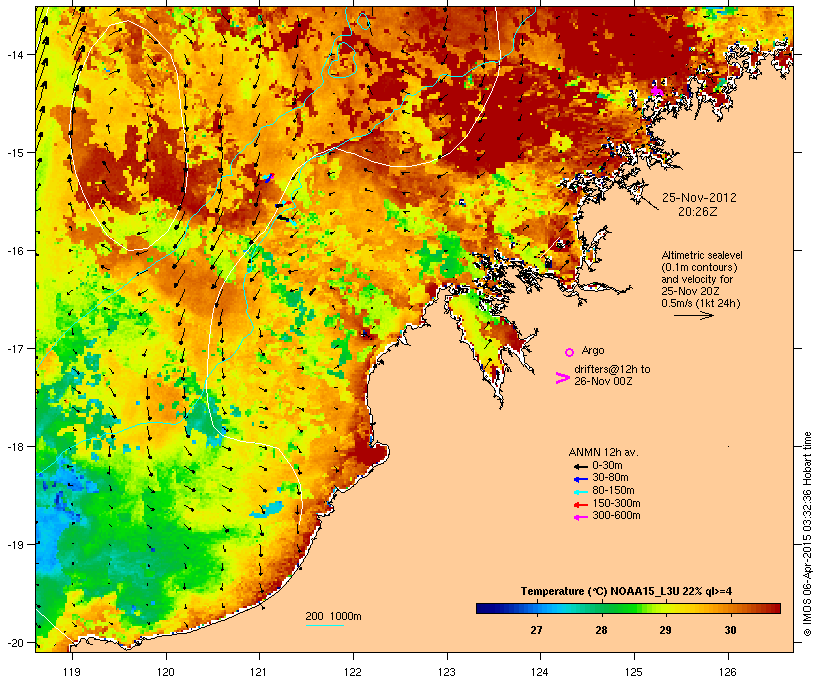Click the longitude label 119
The width and height of the screenshot is (820, 680).
[x=72, y=672]
